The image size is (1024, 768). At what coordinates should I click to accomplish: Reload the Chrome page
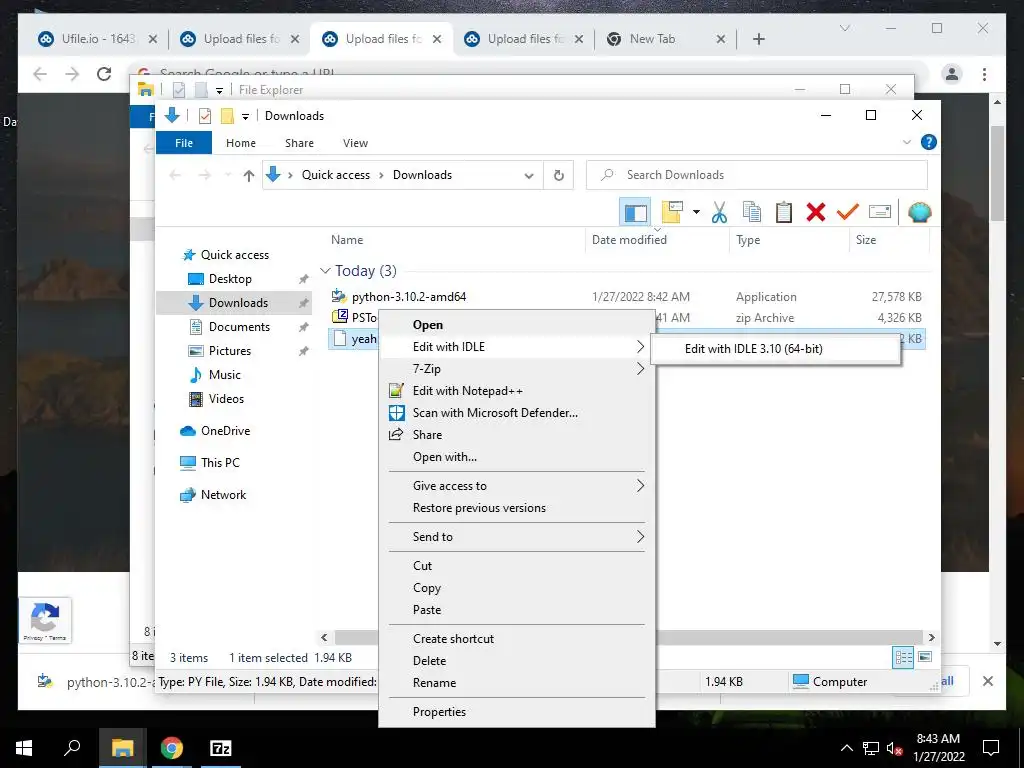pyautogui.click(x=104, y=74)
